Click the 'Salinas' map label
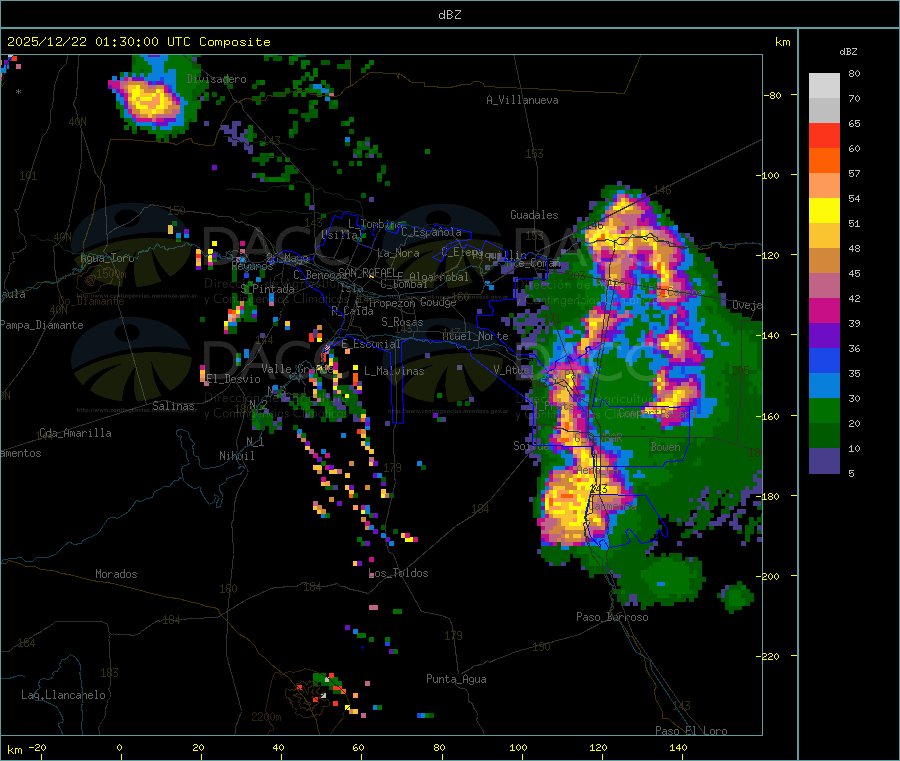Viewport: 900px width, 761px height. click(173, 406)
